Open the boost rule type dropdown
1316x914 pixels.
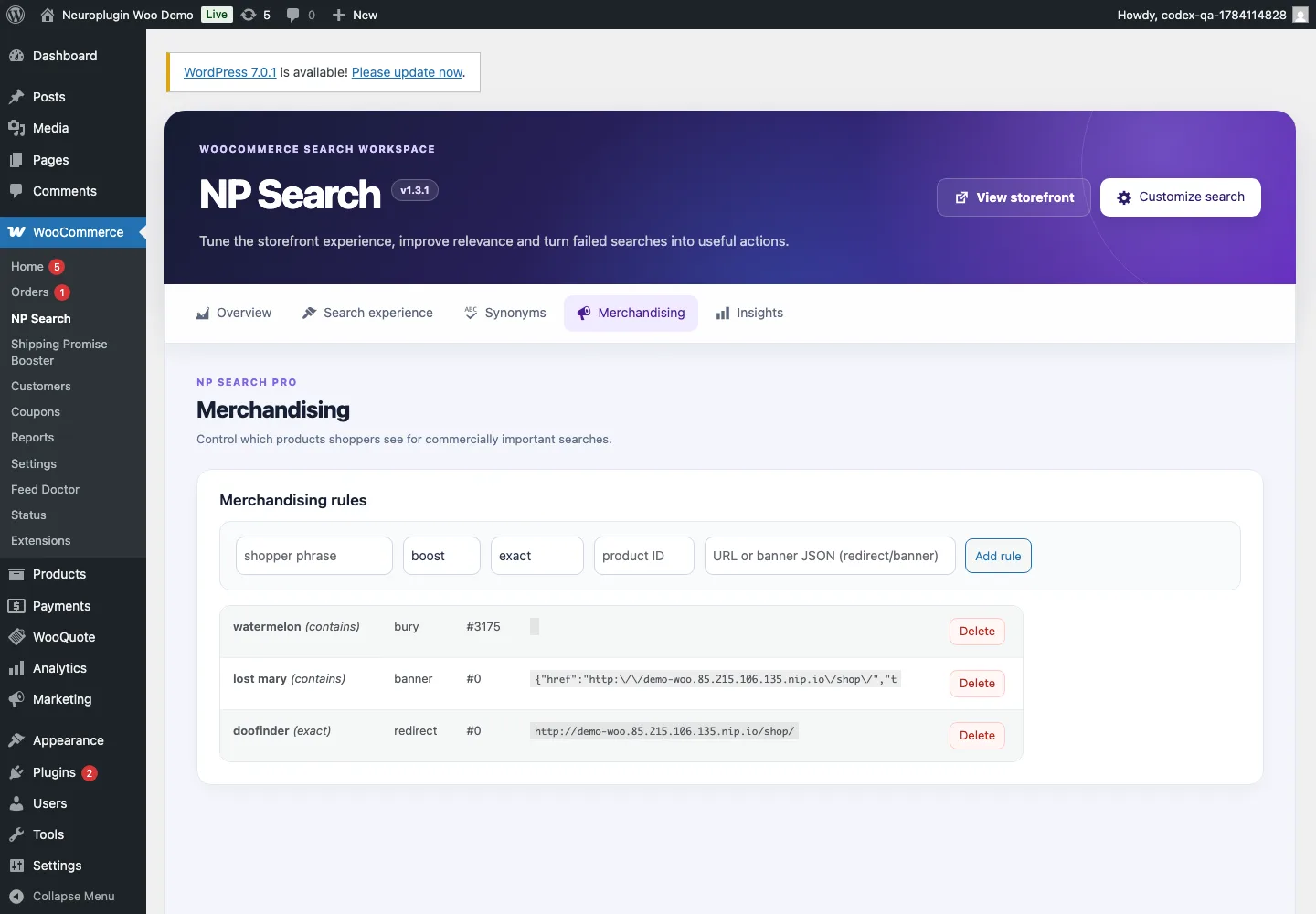point(441,556)
